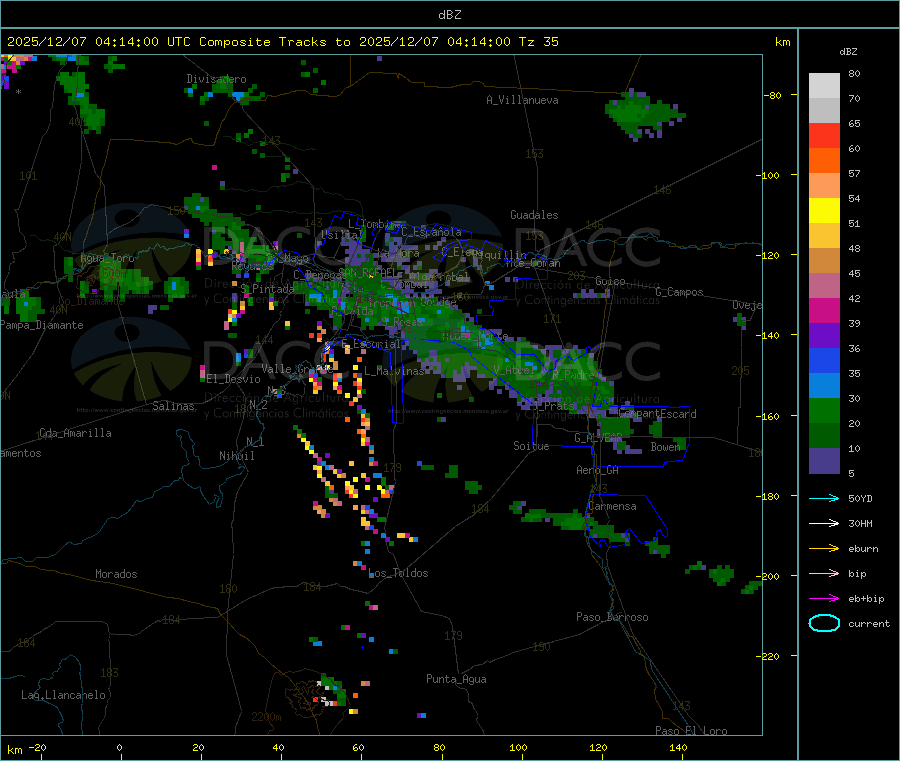The width and height of the screenshot is (900, 761).
Task: Click the Paso_El_Loro map label
Action: 691,731
